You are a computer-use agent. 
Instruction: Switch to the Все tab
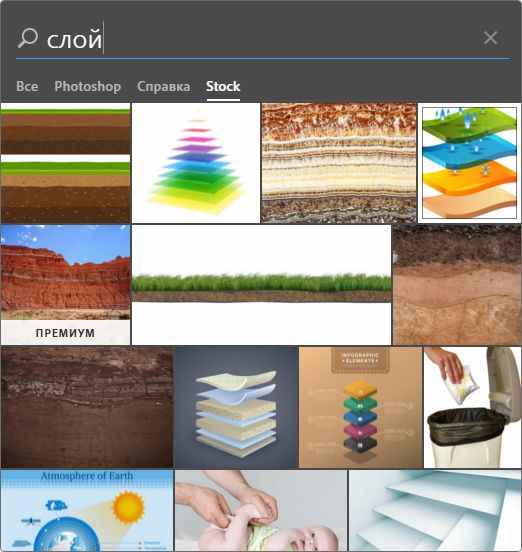coord(27,86)
